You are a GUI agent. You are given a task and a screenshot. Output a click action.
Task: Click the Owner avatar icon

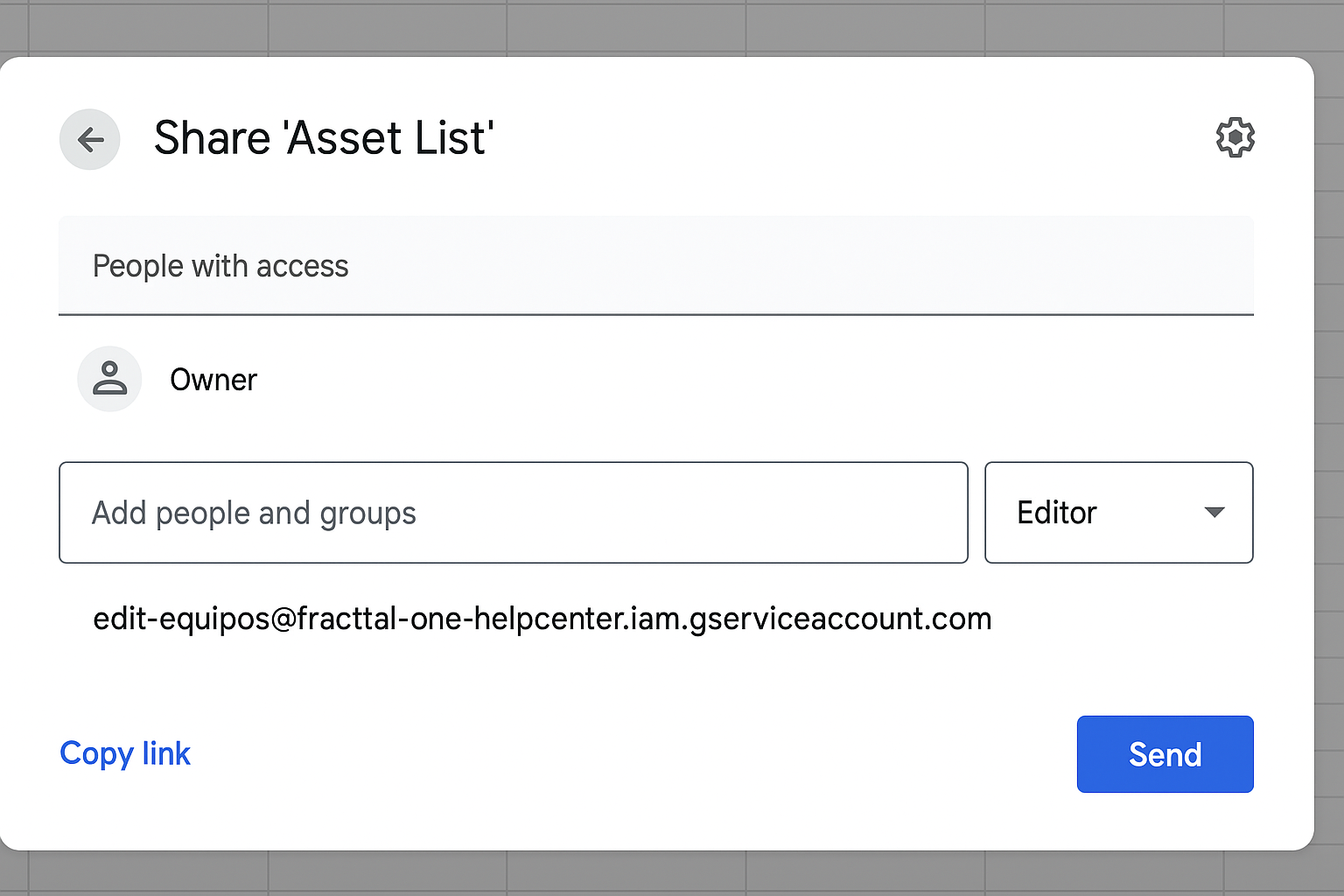tap(109, 379)
